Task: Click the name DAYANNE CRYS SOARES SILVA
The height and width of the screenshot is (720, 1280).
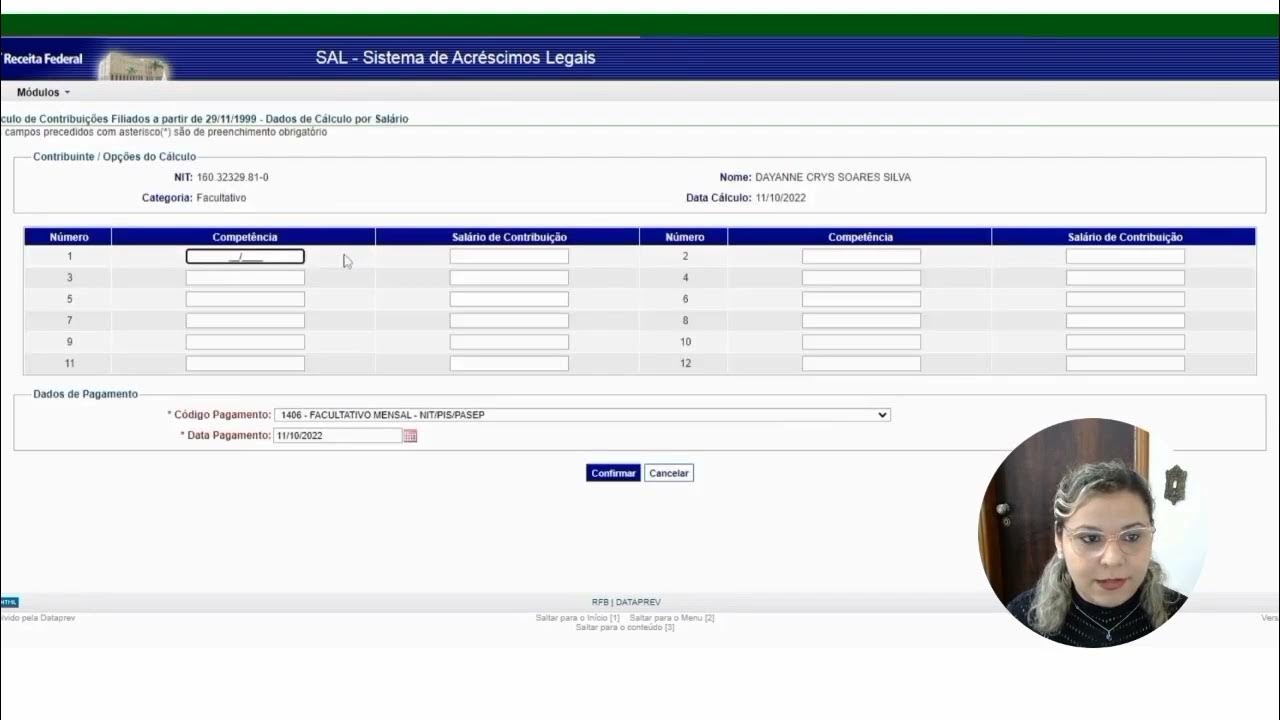Action: [833, 178]
